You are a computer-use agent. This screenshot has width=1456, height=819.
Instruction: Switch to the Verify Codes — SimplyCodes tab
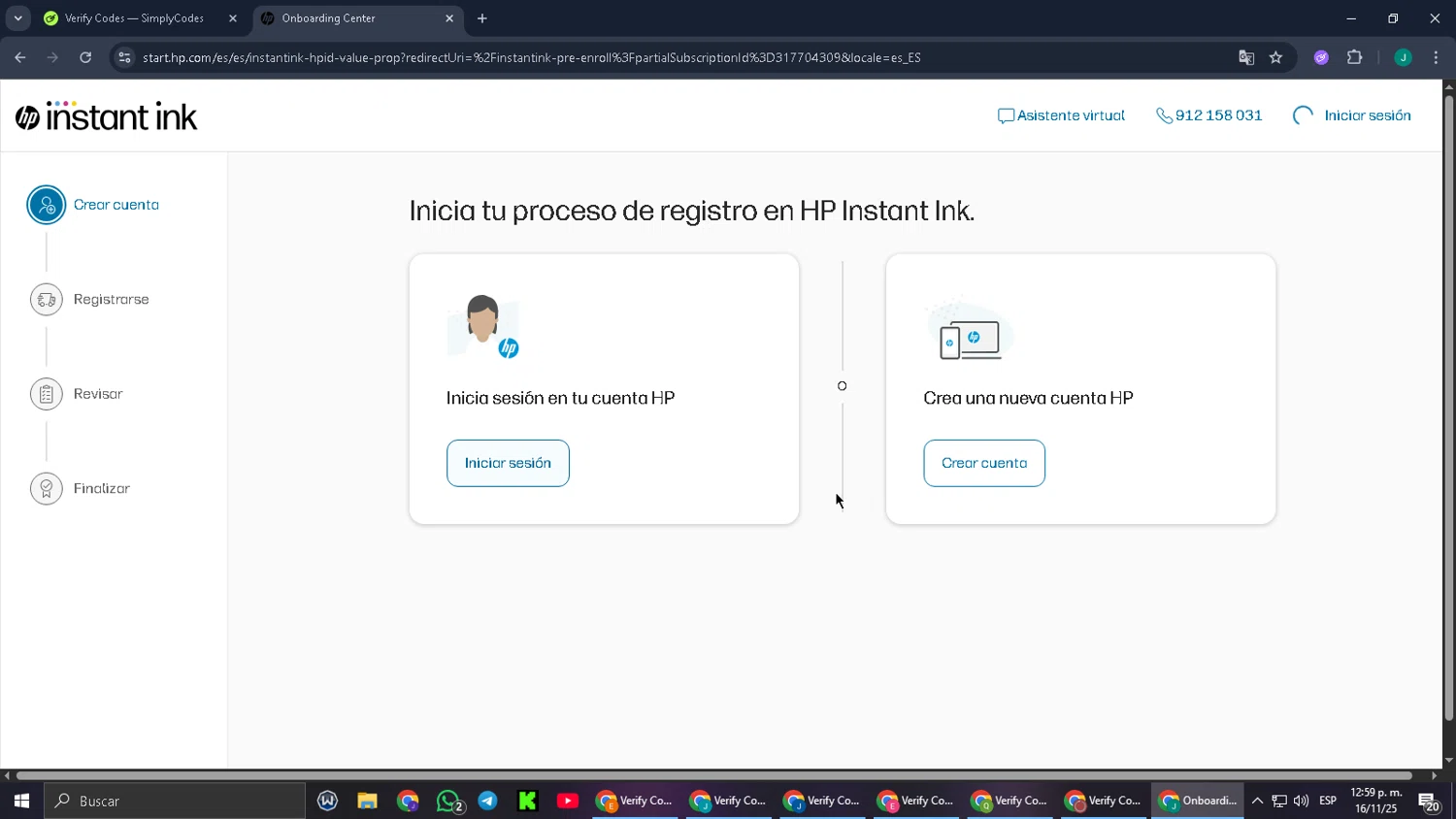click(142, 18)
